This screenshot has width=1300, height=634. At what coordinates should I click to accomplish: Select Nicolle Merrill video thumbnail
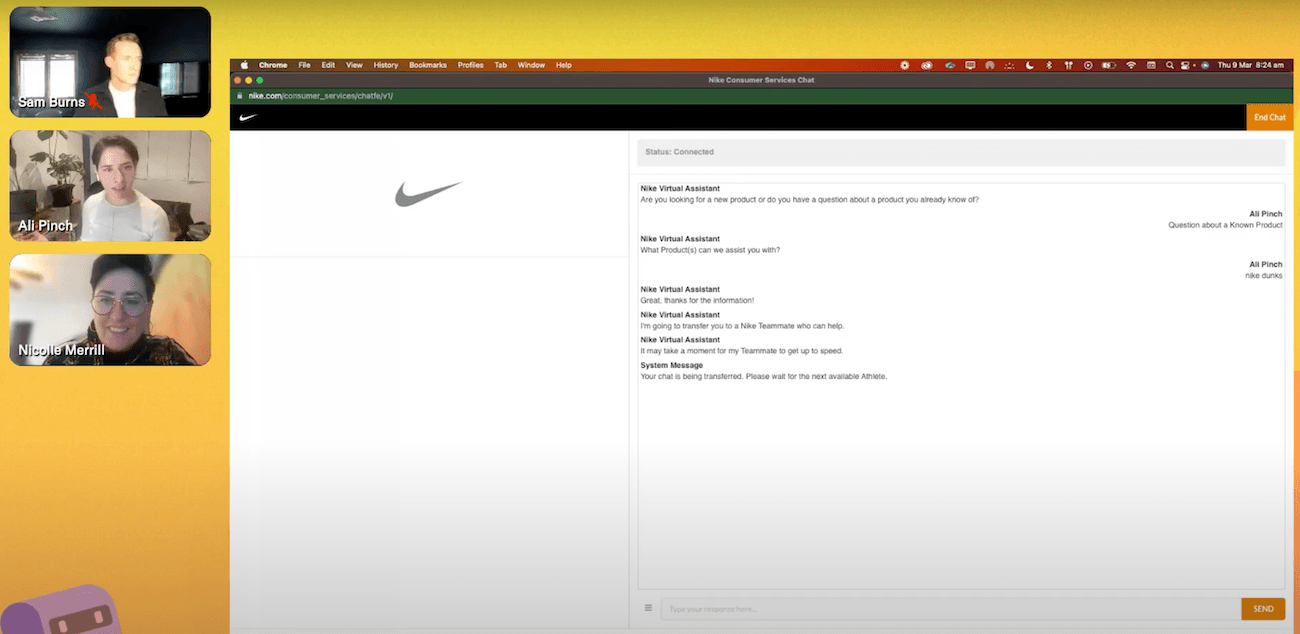pyautogui.click(x=110, y=309)
